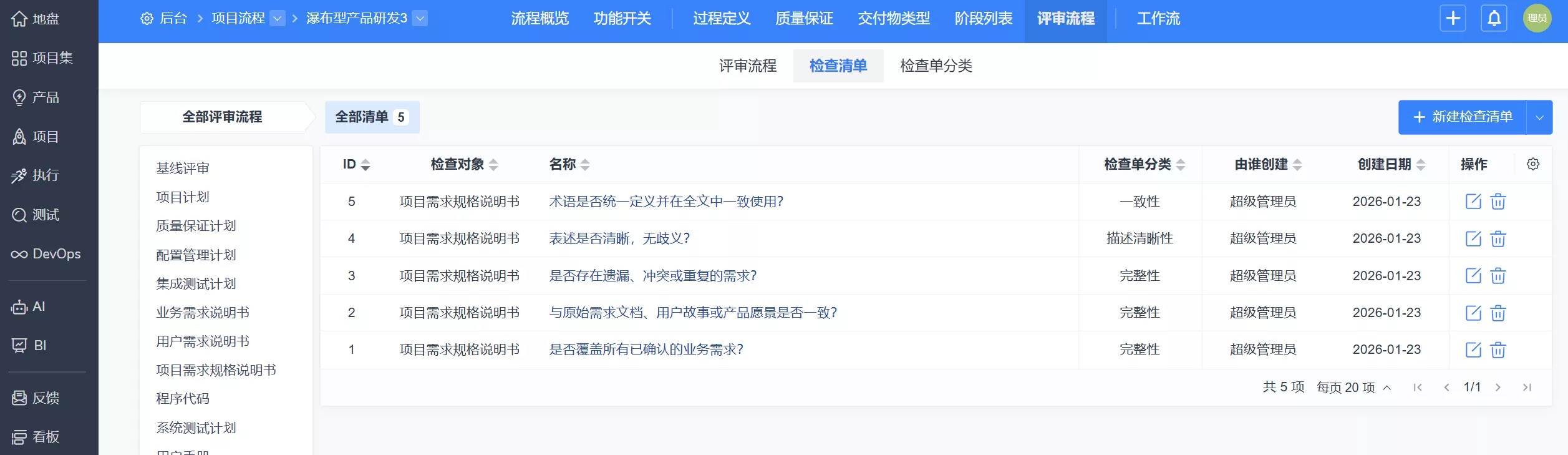Sort by 检查单分类 column

[1145, 164]
